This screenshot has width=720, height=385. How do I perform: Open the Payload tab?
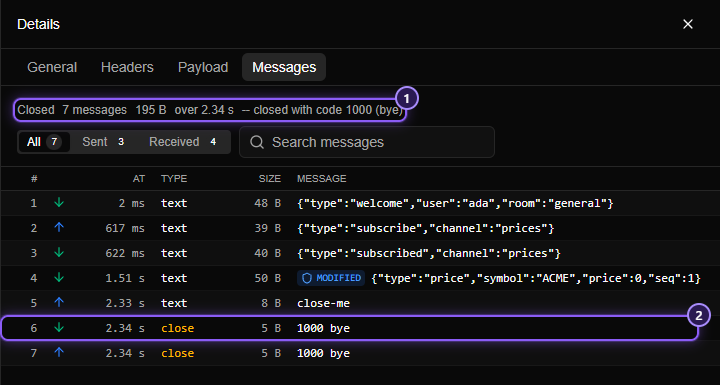203,67
